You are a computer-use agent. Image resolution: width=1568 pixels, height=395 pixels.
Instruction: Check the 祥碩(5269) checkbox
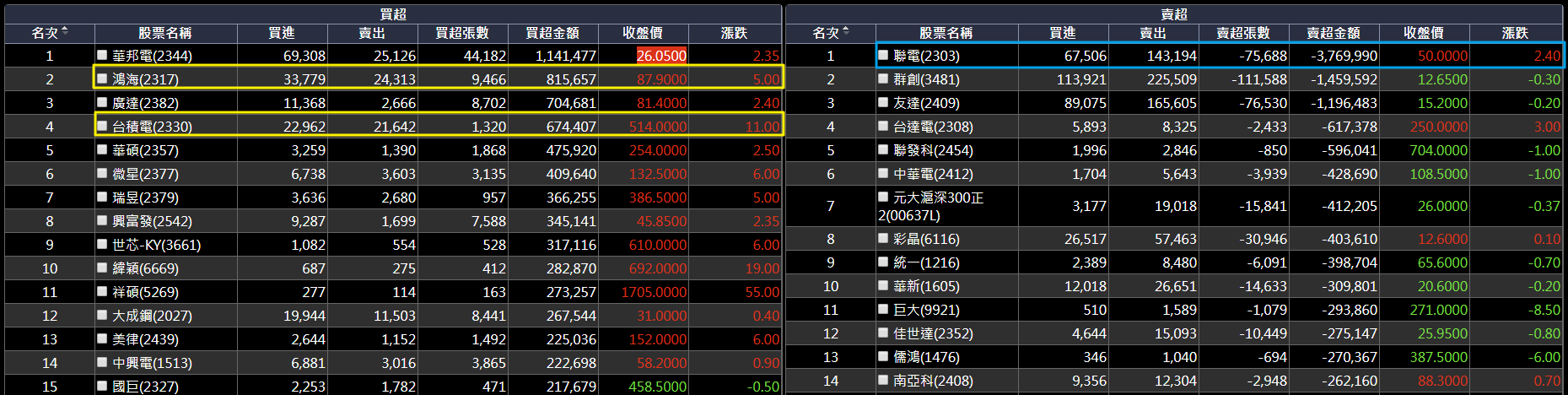tap(102, 290)
